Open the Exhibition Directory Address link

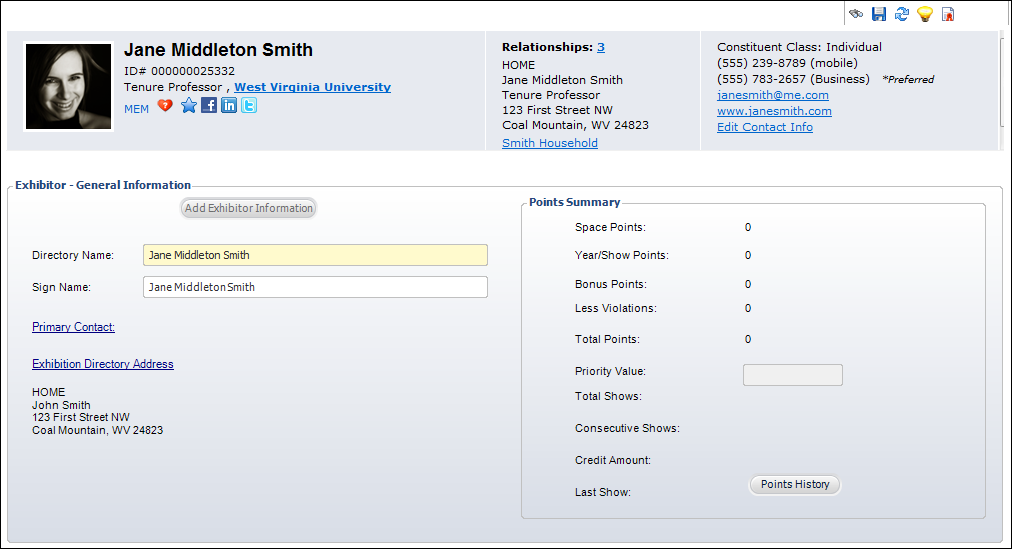103,364
